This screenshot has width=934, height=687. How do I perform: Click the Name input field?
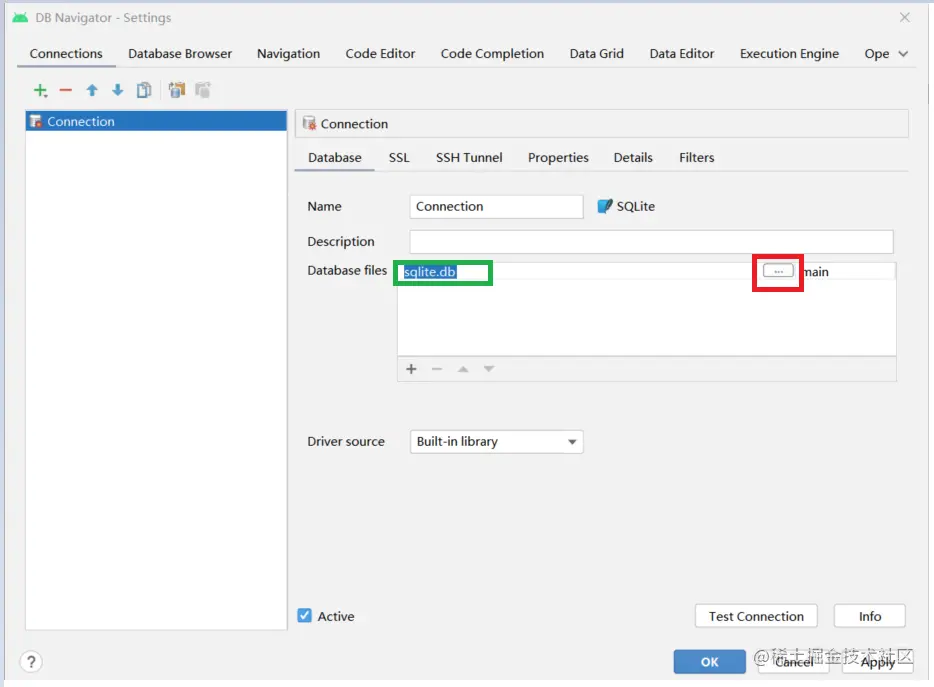coord(496,206)
